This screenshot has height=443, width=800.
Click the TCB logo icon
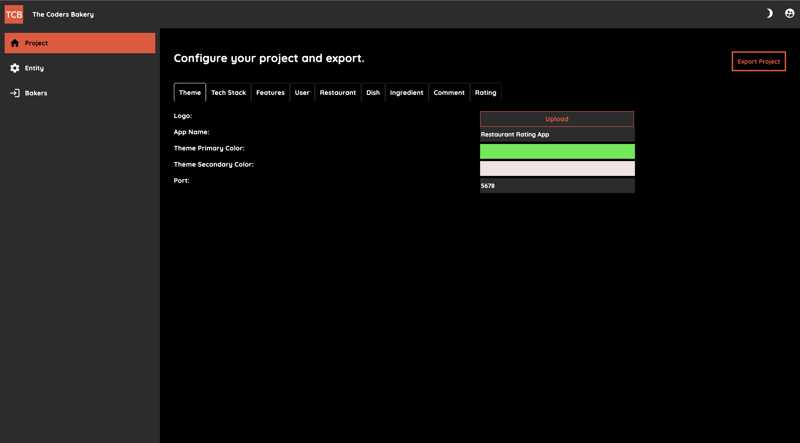click(14, 14)
